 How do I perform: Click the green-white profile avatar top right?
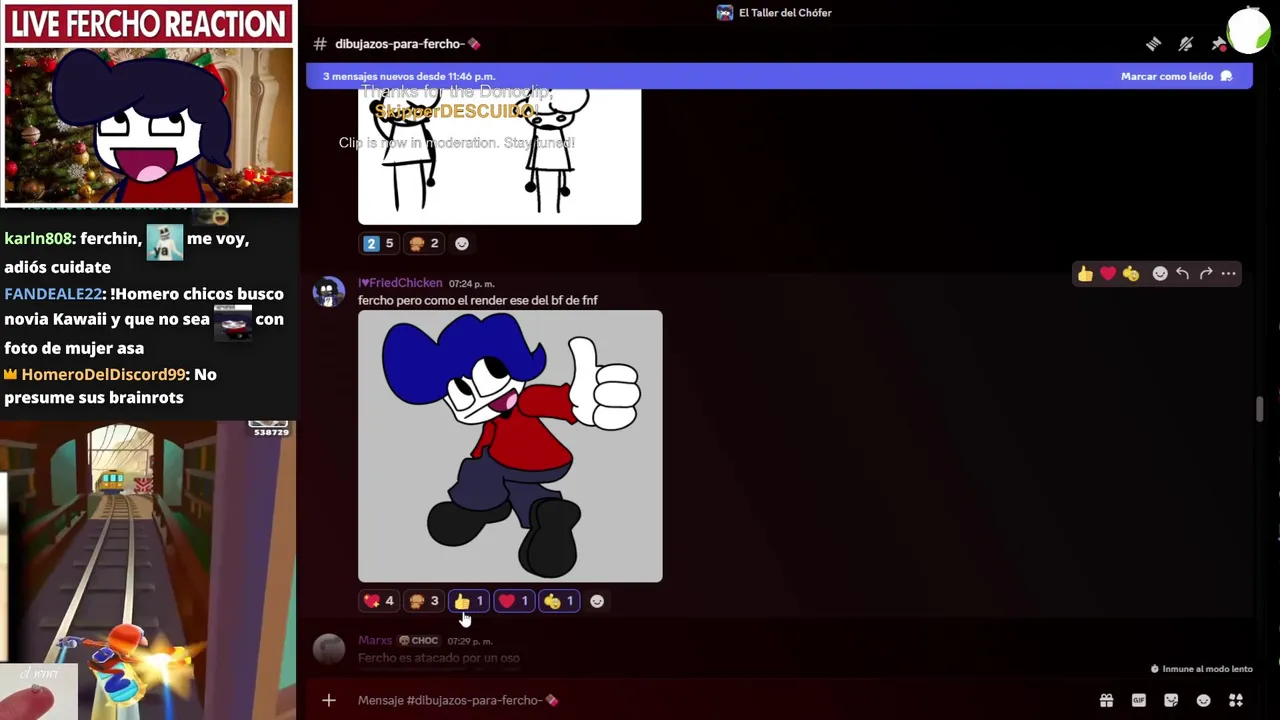[1249, 31]
